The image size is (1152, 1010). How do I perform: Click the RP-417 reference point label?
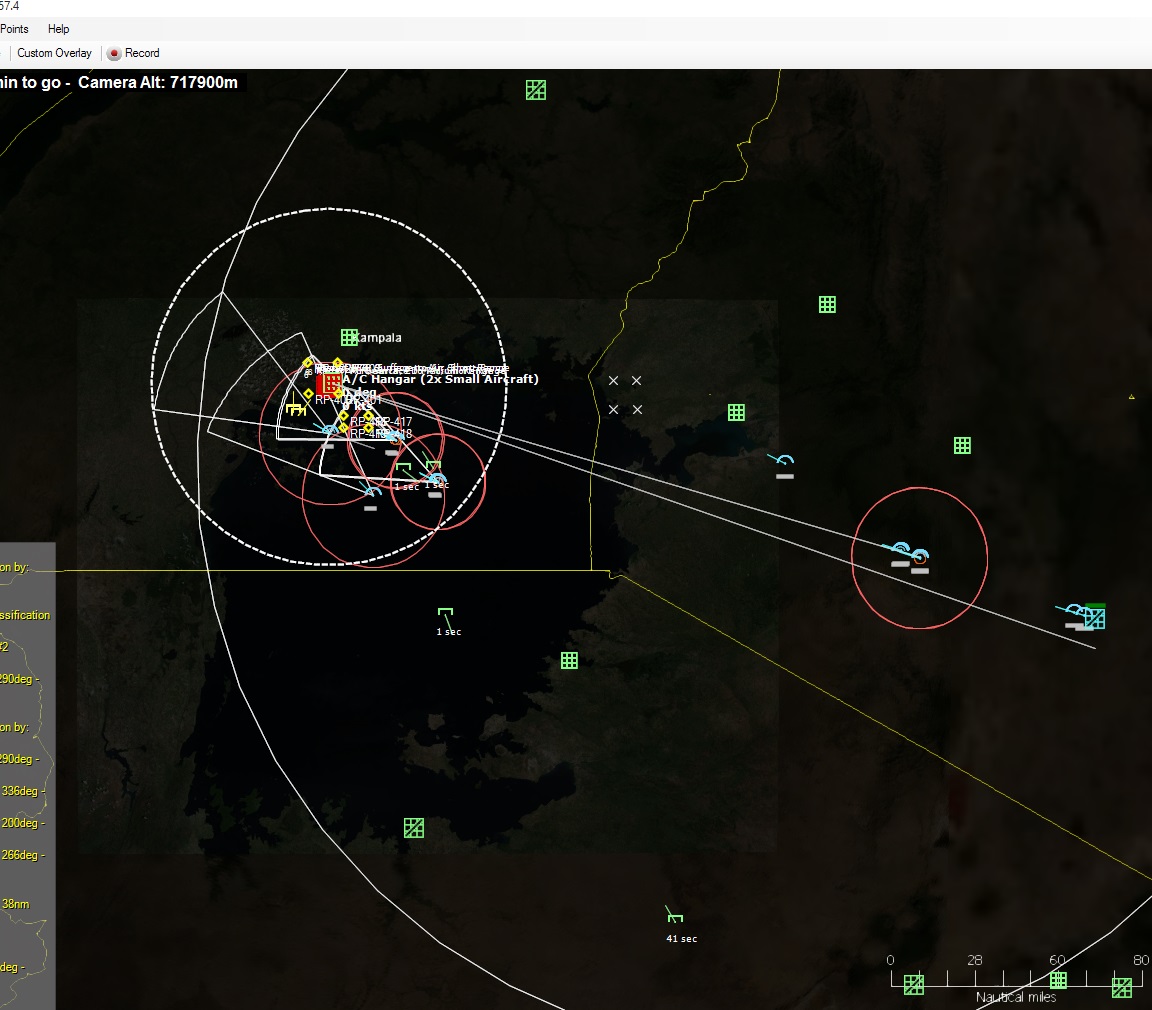point(394,422)
